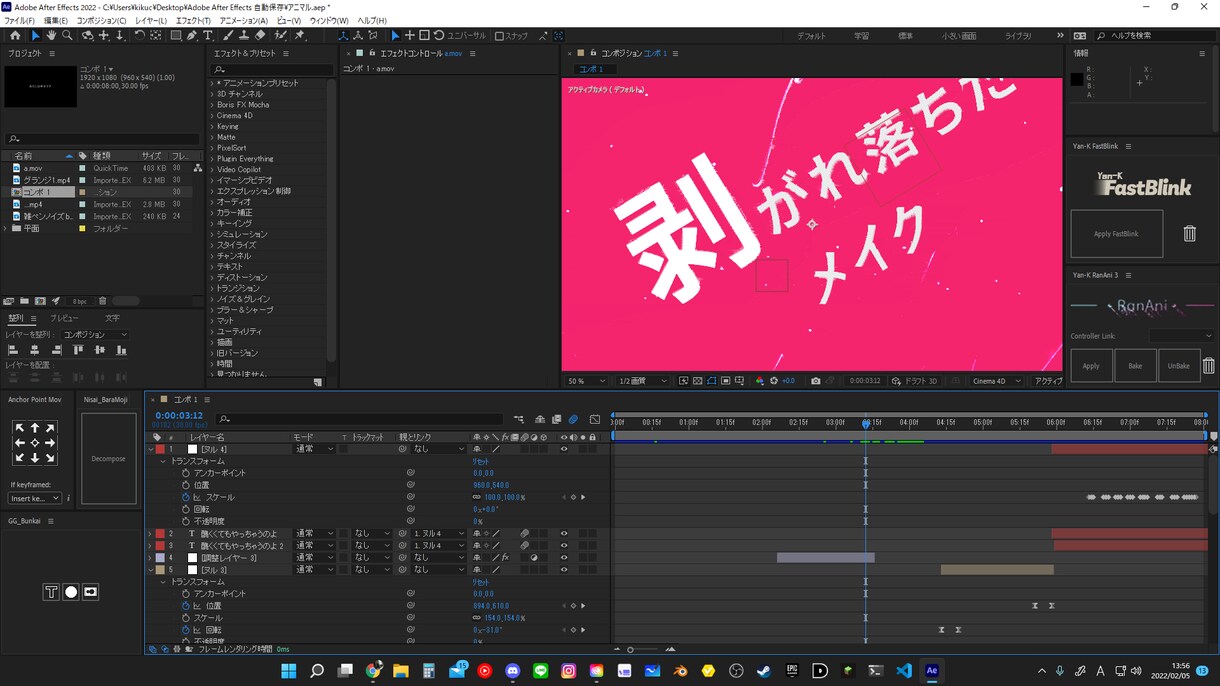Select the Eraser tool
Viewport: 1220px width, 686px height.
261,36
